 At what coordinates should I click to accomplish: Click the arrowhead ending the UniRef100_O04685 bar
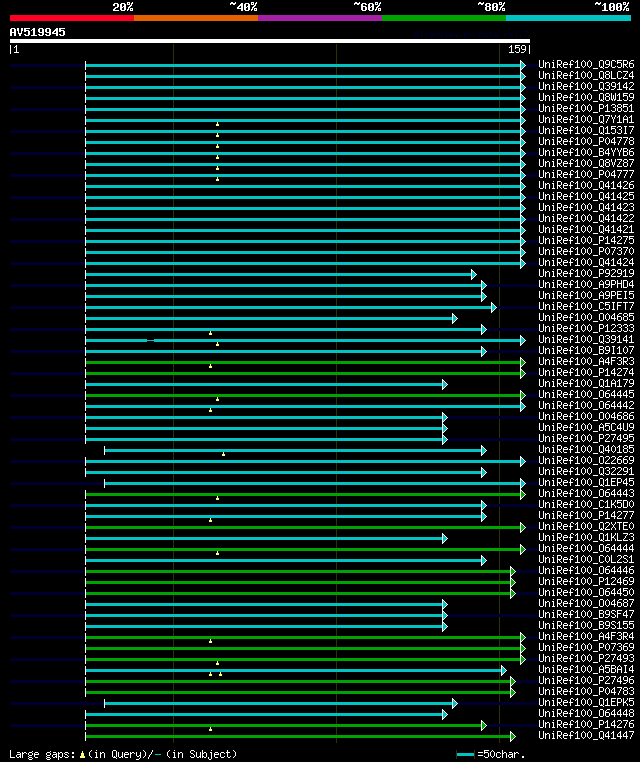click(x=455, y=318)
